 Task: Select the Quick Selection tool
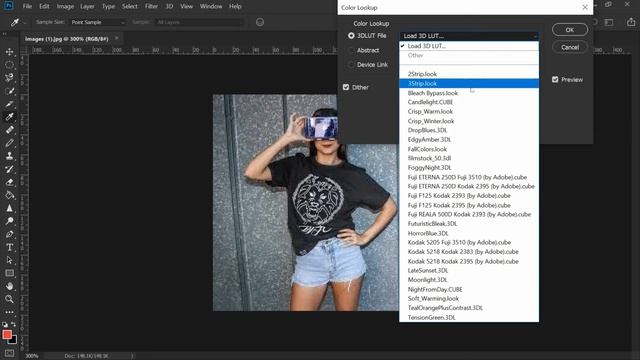coord(9,91)
